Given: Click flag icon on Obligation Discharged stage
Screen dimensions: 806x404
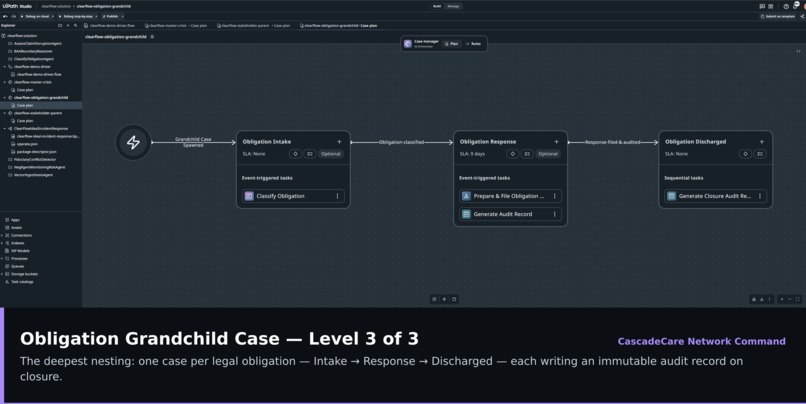Looking at the screenshot, I should [760, 154].
